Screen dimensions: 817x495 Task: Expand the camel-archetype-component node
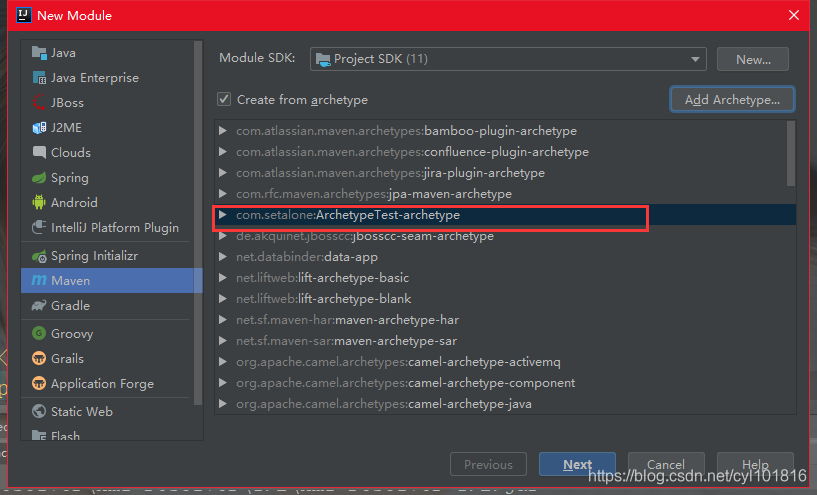click(x=223, y=382)
